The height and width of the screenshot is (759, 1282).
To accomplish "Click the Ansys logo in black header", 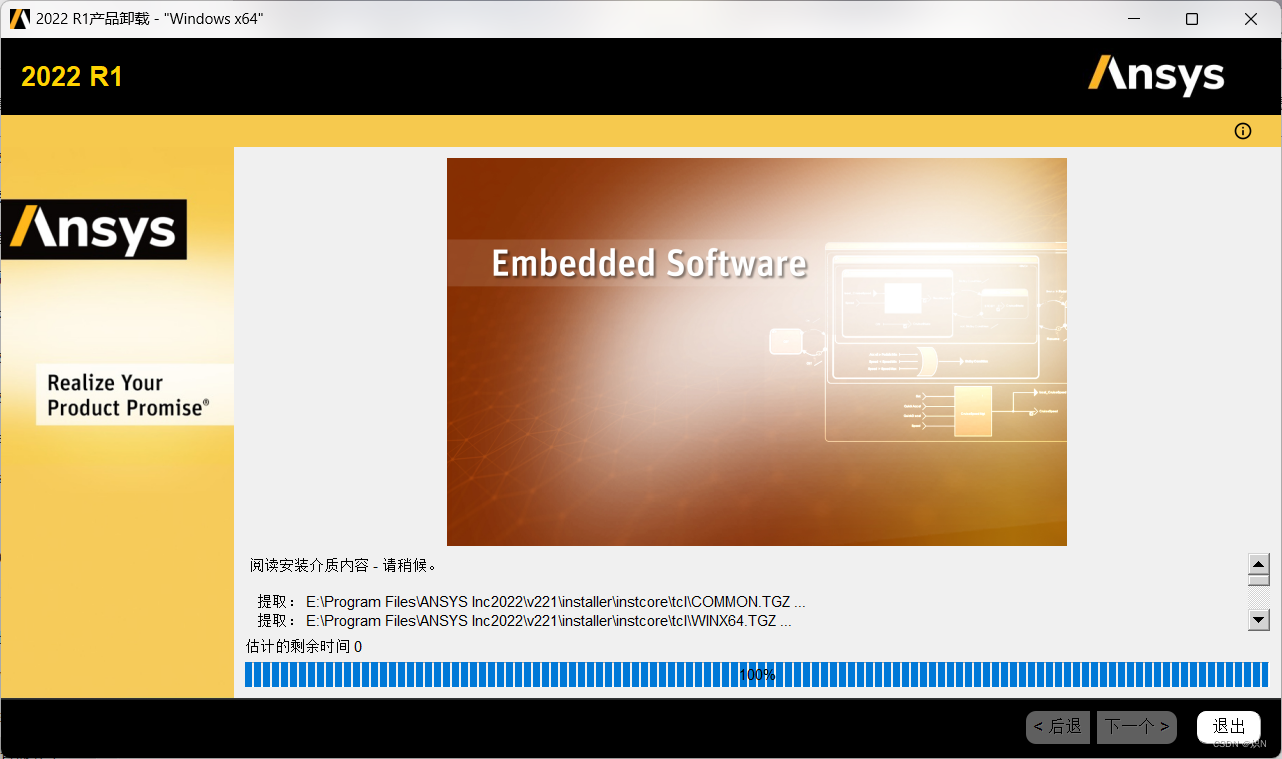I will pyautogui.click(x=1156, y=76).
